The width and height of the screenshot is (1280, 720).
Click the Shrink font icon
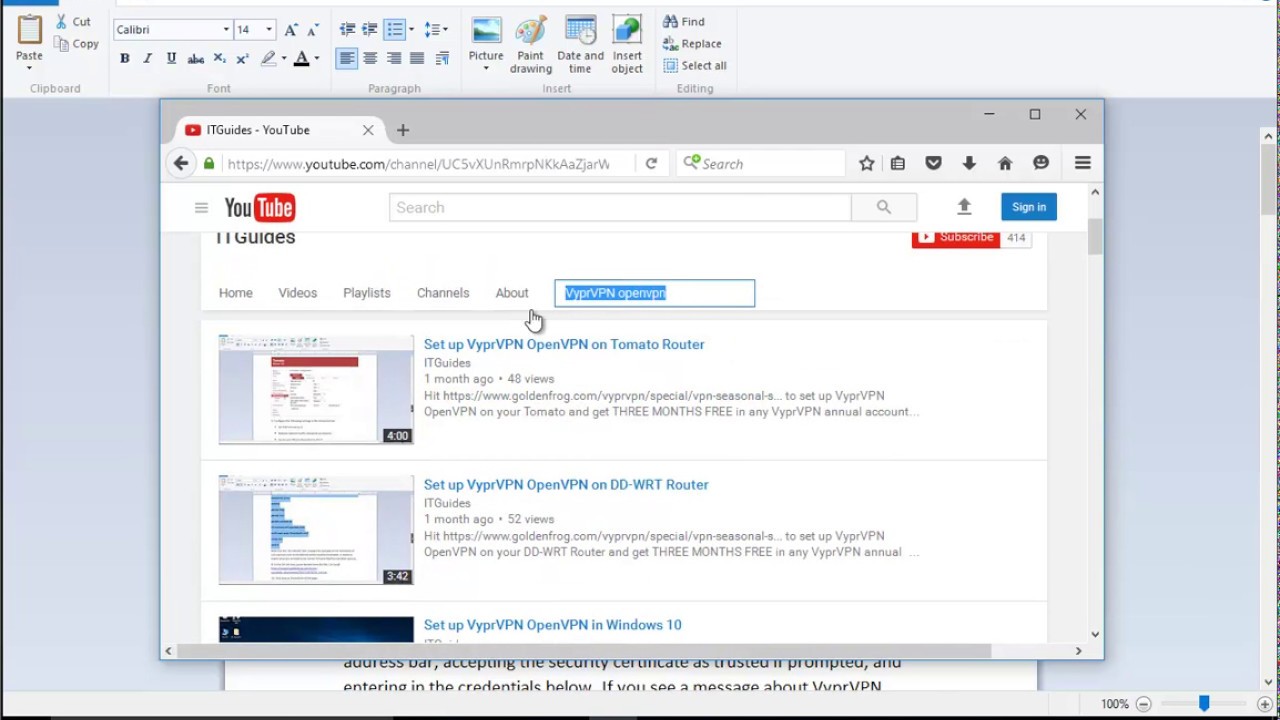pyautogui.click(x=312, y=30)
